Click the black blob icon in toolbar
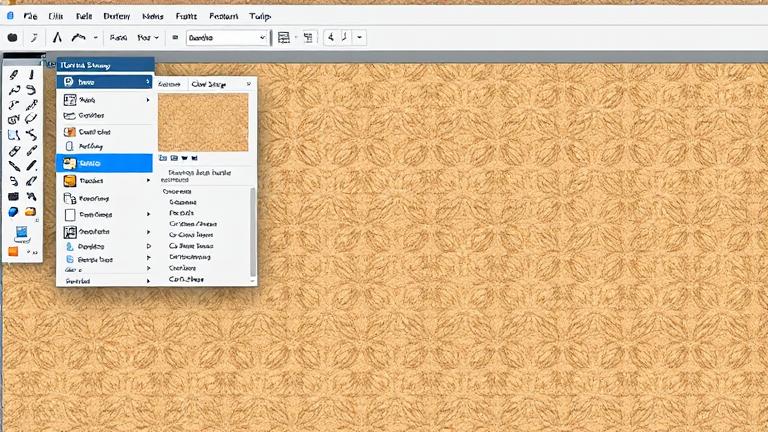This screenshot has width=768, height=432. tap(13, 37)
